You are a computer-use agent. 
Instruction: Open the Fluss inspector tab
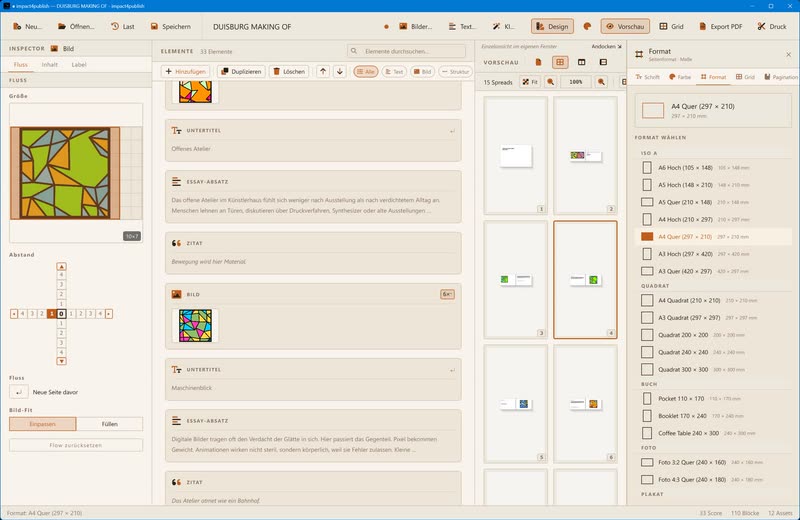21,65
